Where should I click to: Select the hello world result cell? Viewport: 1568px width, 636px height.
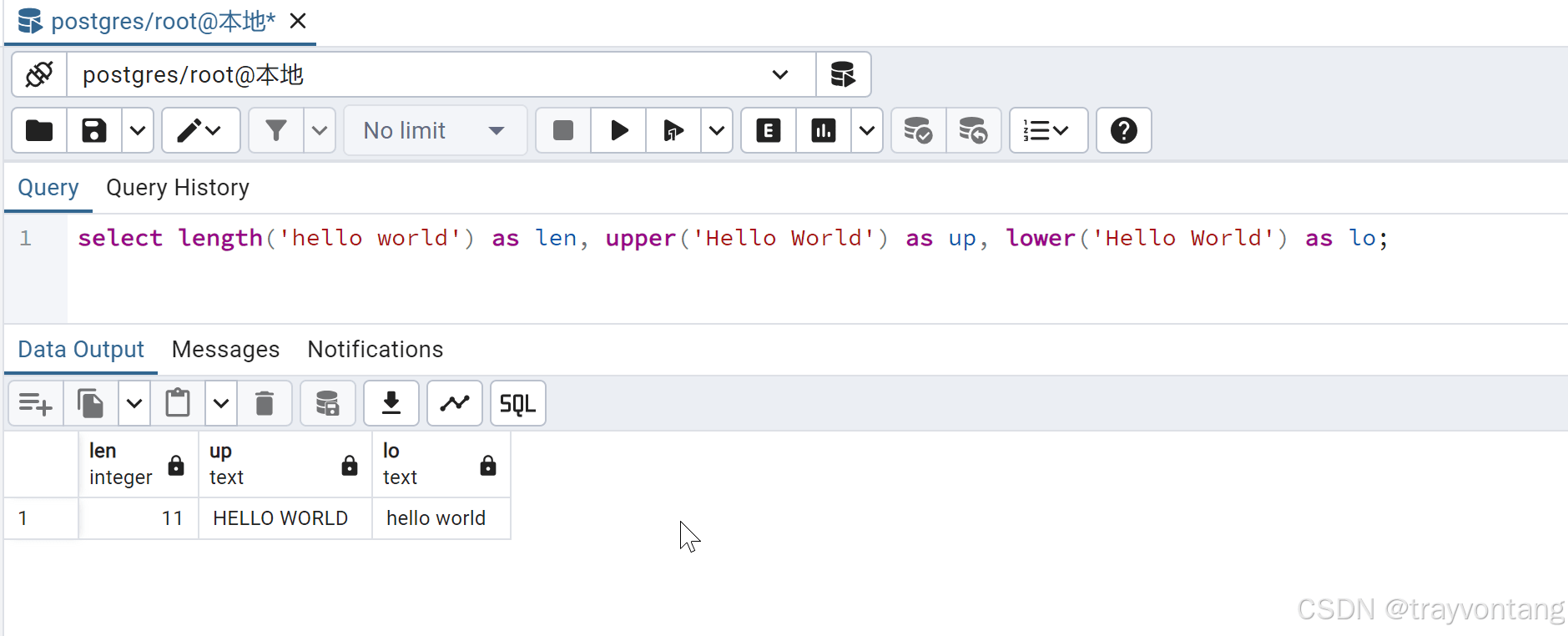click(441, 518)
